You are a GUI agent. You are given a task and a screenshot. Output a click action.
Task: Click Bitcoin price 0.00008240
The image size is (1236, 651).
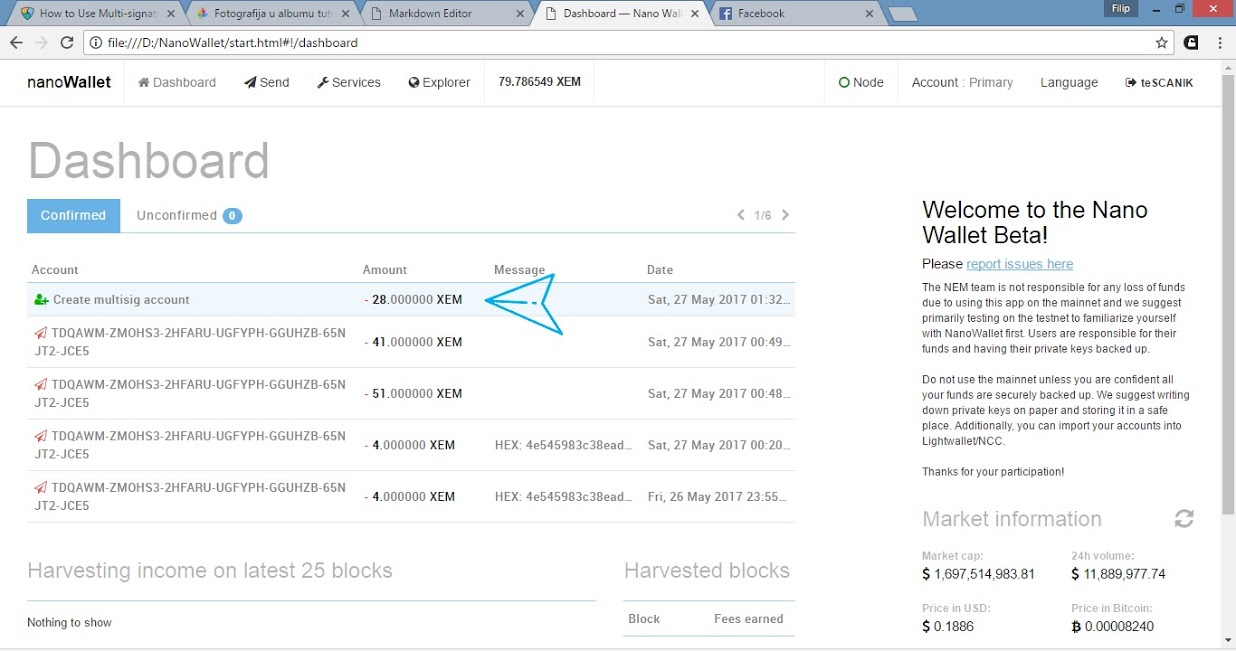coord(1112,626)
